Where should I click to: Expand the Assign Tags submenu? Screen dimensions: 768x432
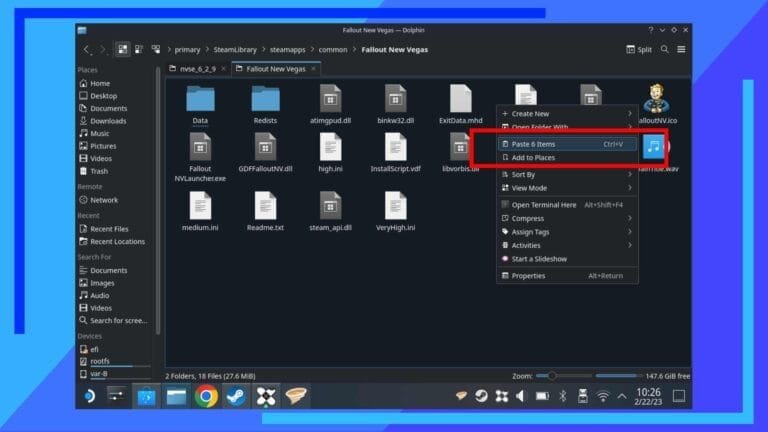pos(567,232)
